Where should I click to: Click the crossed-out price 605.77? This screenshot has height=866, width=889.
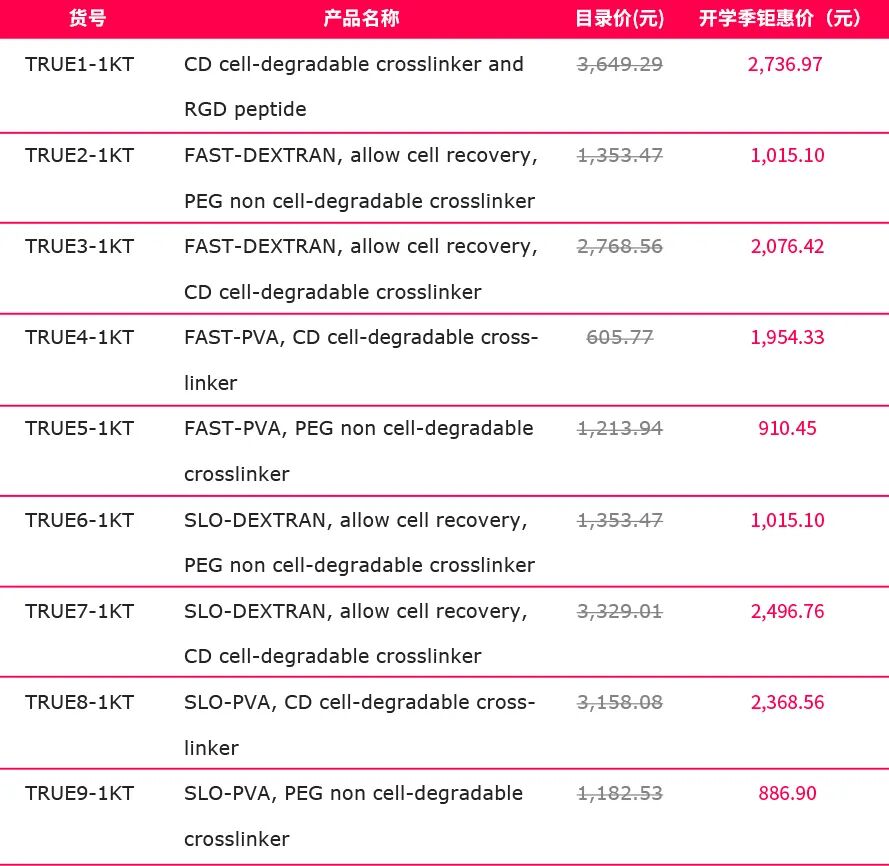click(620, 337)
